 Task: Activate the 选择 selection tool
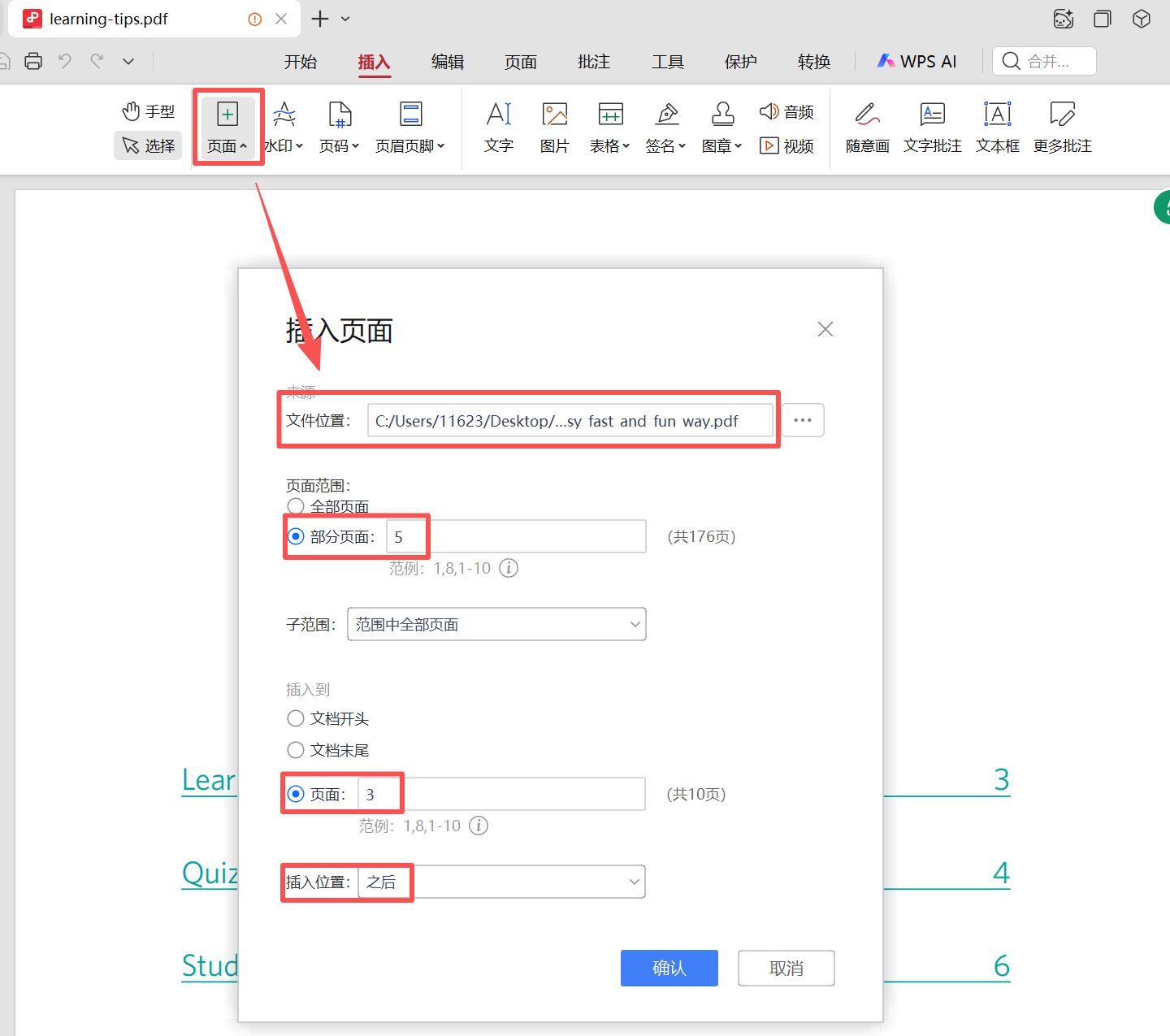click(x=148, y=145)
